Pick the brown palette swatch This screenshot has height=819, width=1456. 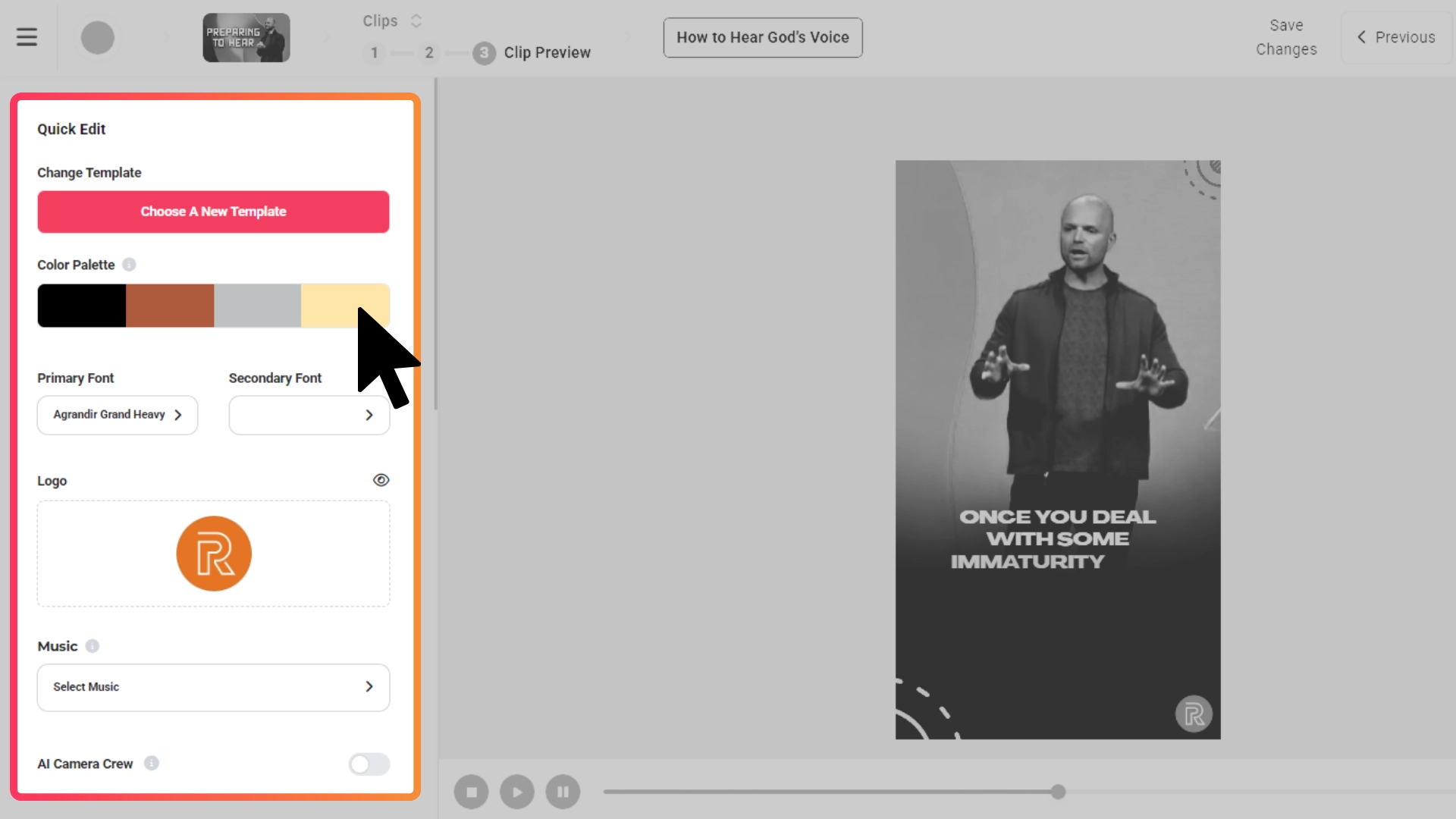pos(170,306)
